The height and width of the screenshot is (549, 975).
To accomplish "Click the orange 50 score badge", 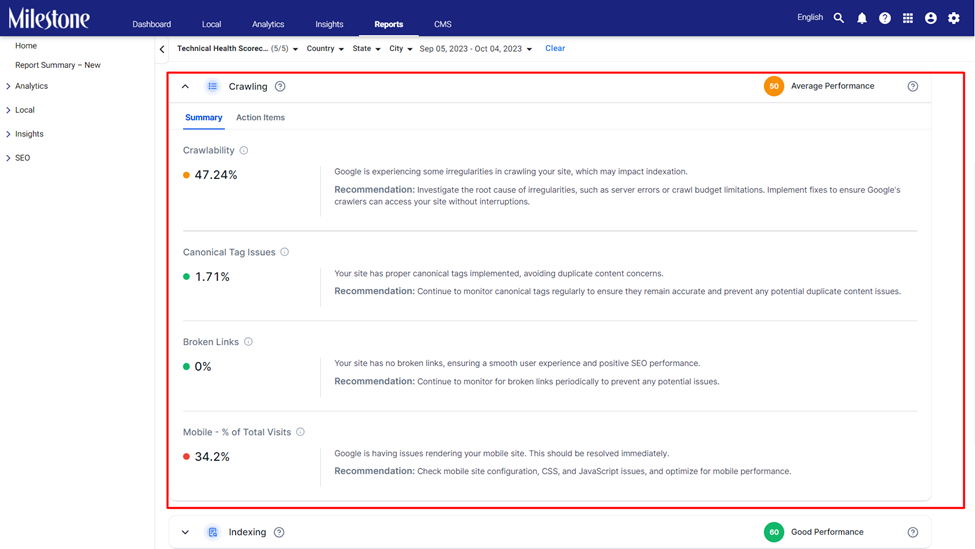I will pyautogui.click(x=774, y=86).
